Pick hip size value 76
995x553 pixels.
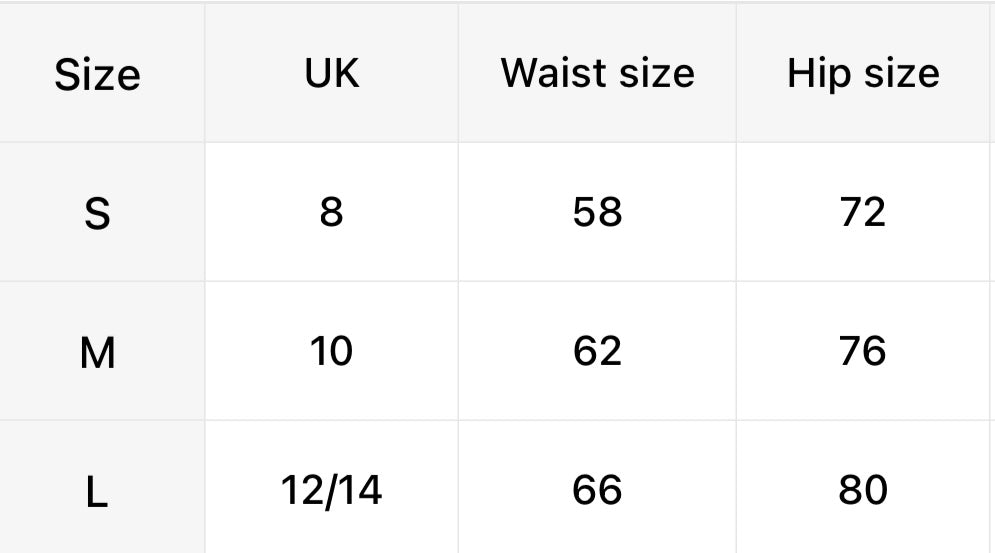[863, 351]
